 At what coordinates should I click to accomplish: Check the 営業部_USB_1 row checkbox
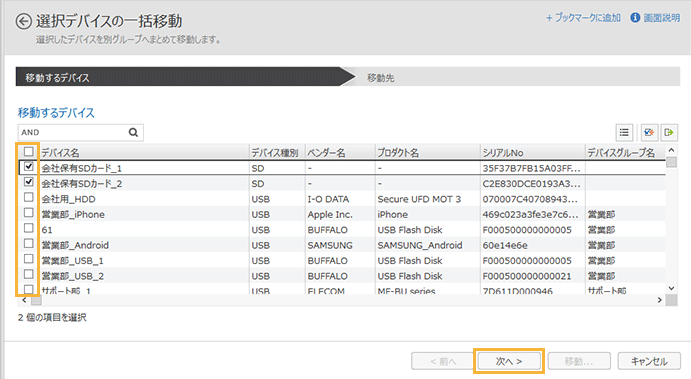coord(29,259)
